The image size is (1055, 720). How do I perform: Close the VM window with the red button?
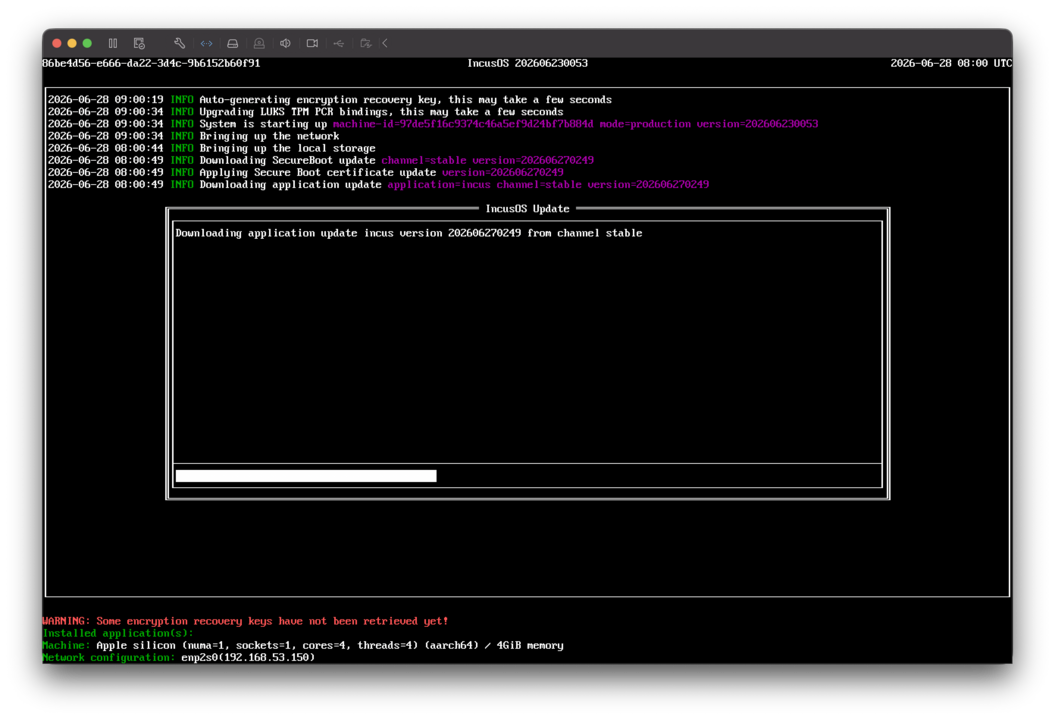[x=57, y=43]
